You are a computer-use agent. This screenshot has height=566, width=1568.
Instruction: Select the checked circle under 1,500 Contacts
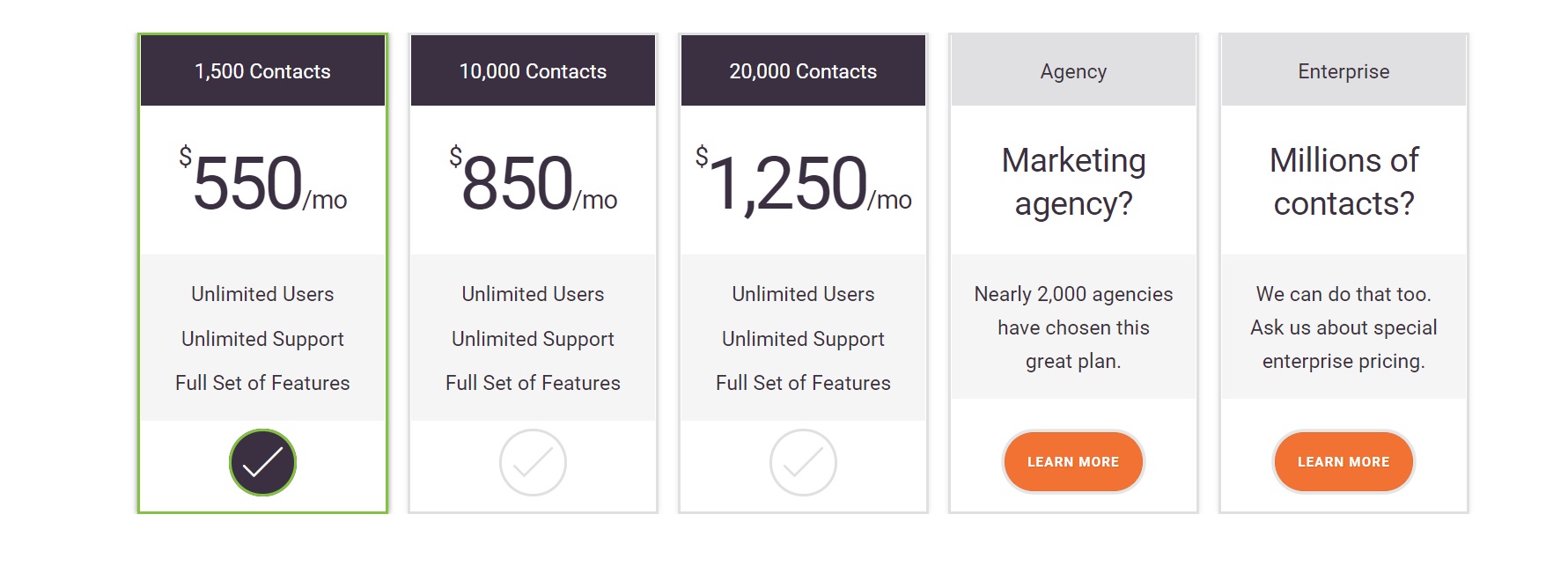click(262, 462)
